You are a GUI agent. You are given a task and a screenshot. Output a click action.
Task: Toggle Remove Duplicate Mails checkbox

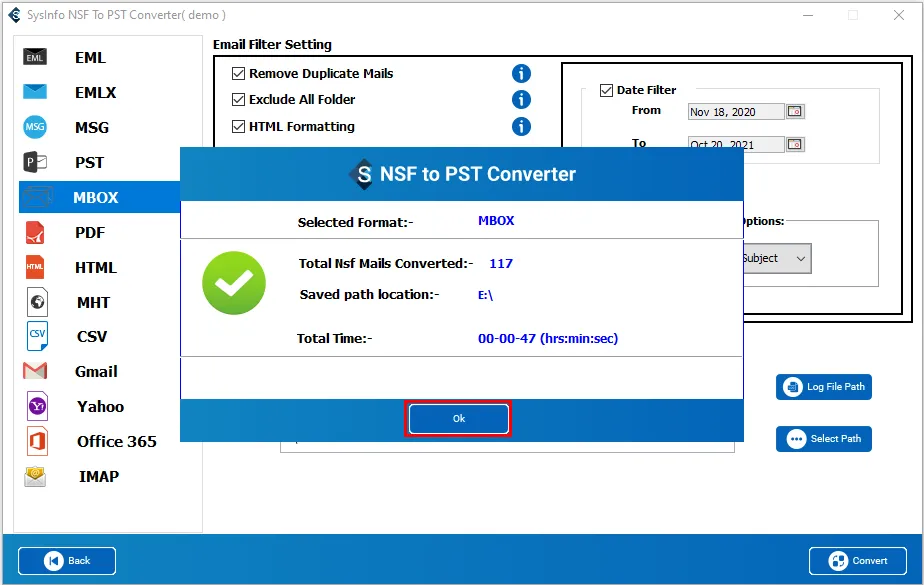click(238, 74)
